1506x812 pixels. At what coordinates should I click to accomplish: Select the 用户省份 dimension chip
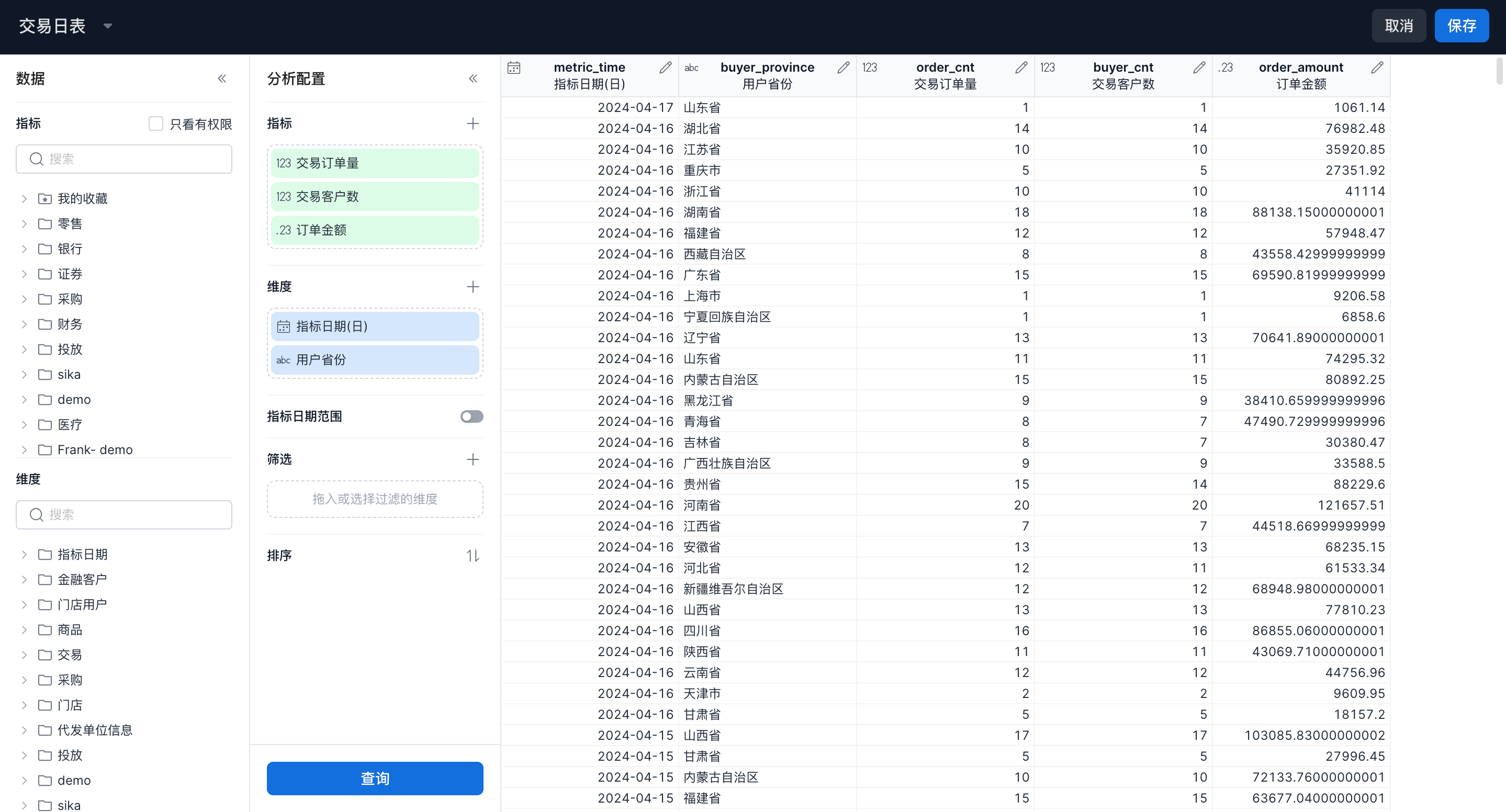(x=374, y=360)
